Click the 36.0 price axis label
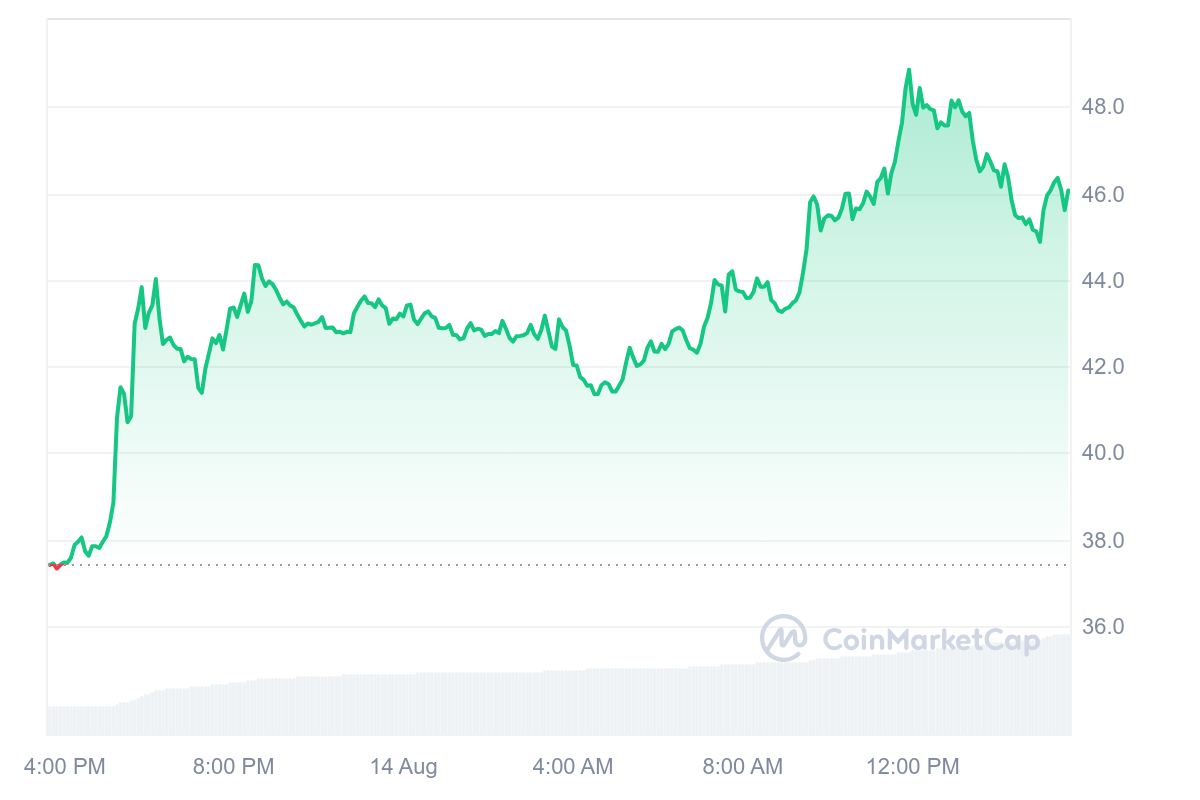1200x800 pixels. click(1103, 627)
